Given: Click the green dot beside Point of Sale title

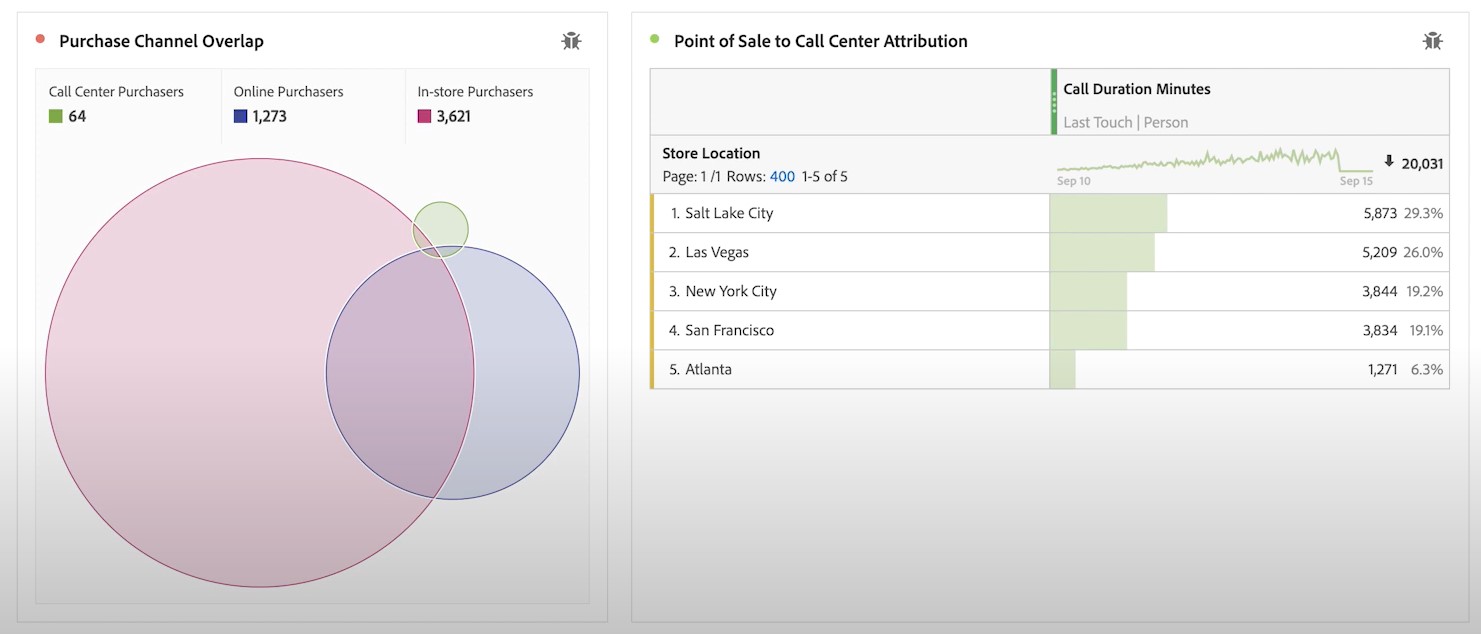Looking at the screenshot, I should (655, 40).
